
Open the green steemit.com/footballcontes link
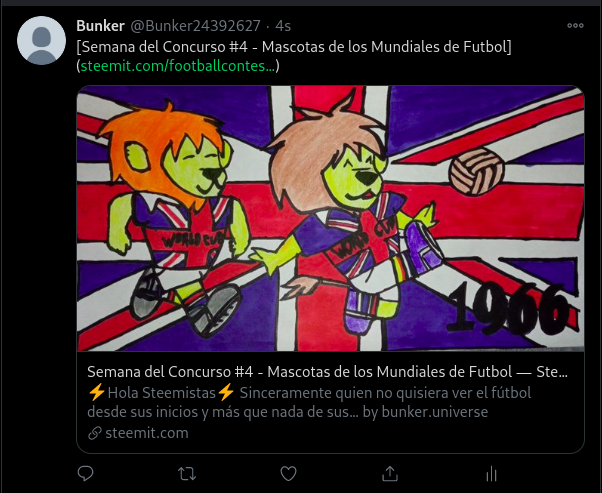(178, 66)
